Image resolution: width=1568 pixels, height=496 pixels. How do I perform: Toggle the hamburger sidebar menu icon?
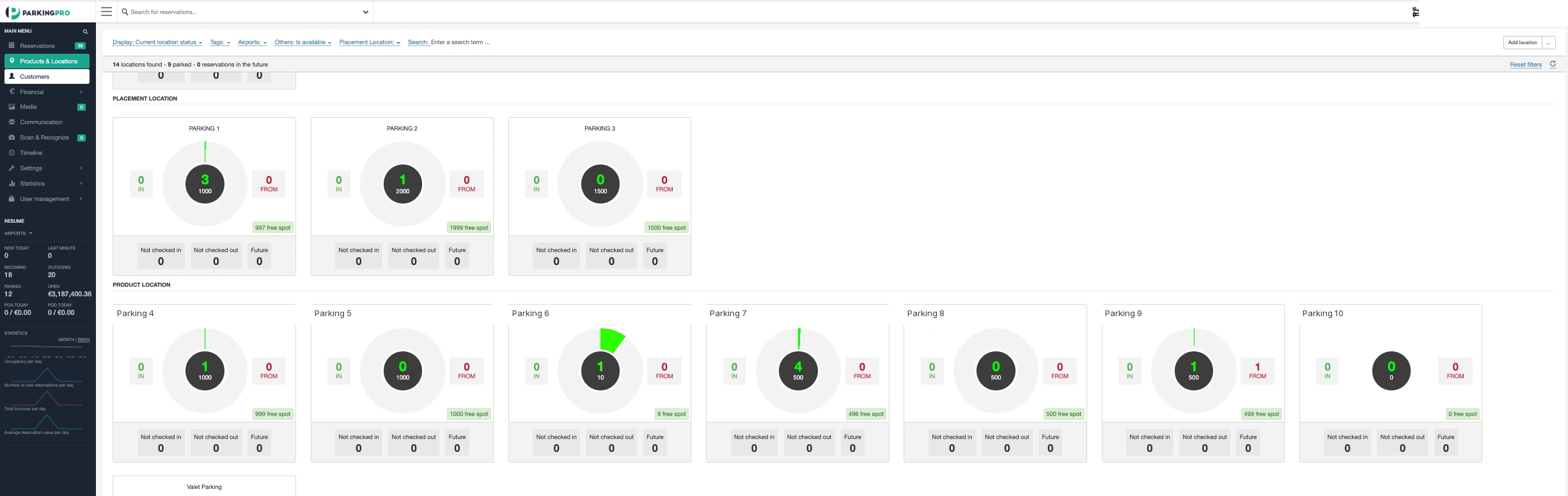coord(107,12)
